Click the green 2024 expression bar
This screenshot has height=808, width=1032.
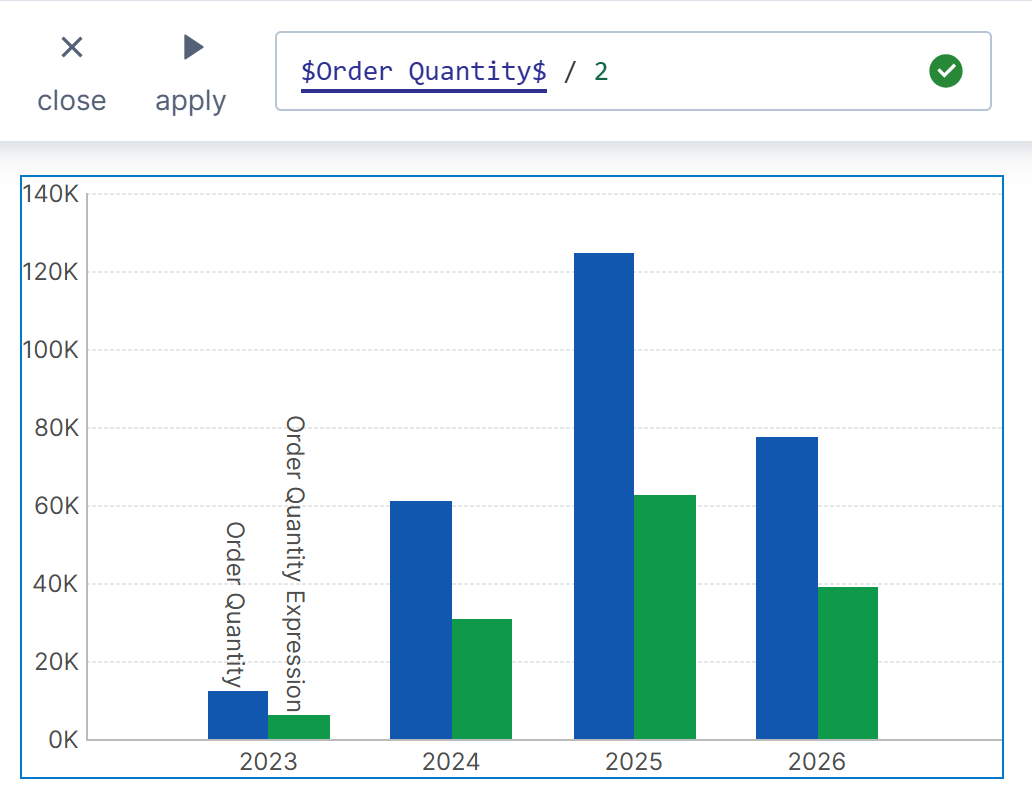click(482, 679)
